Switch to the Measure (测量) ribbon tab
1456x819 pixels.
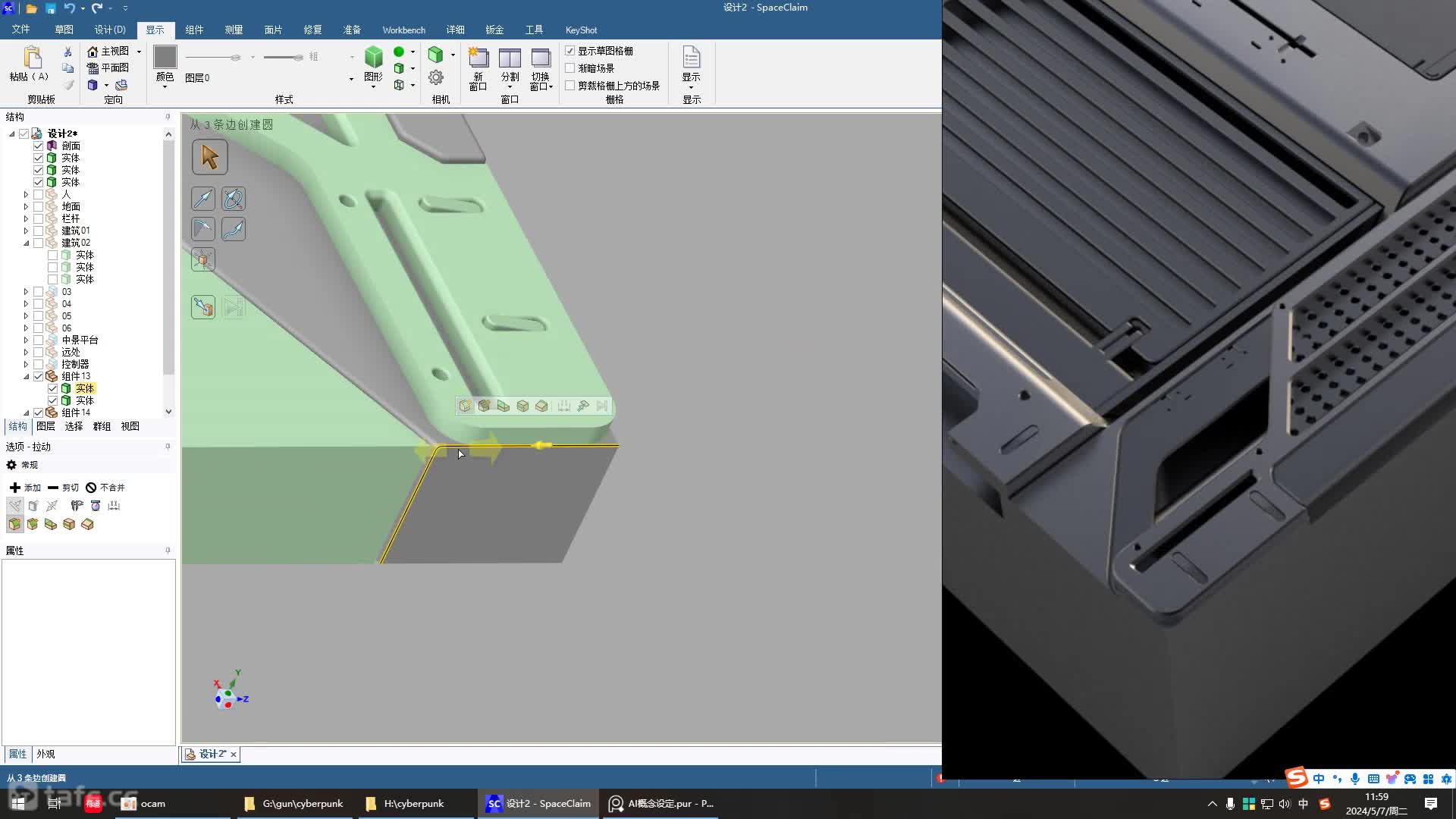point(234,30)
